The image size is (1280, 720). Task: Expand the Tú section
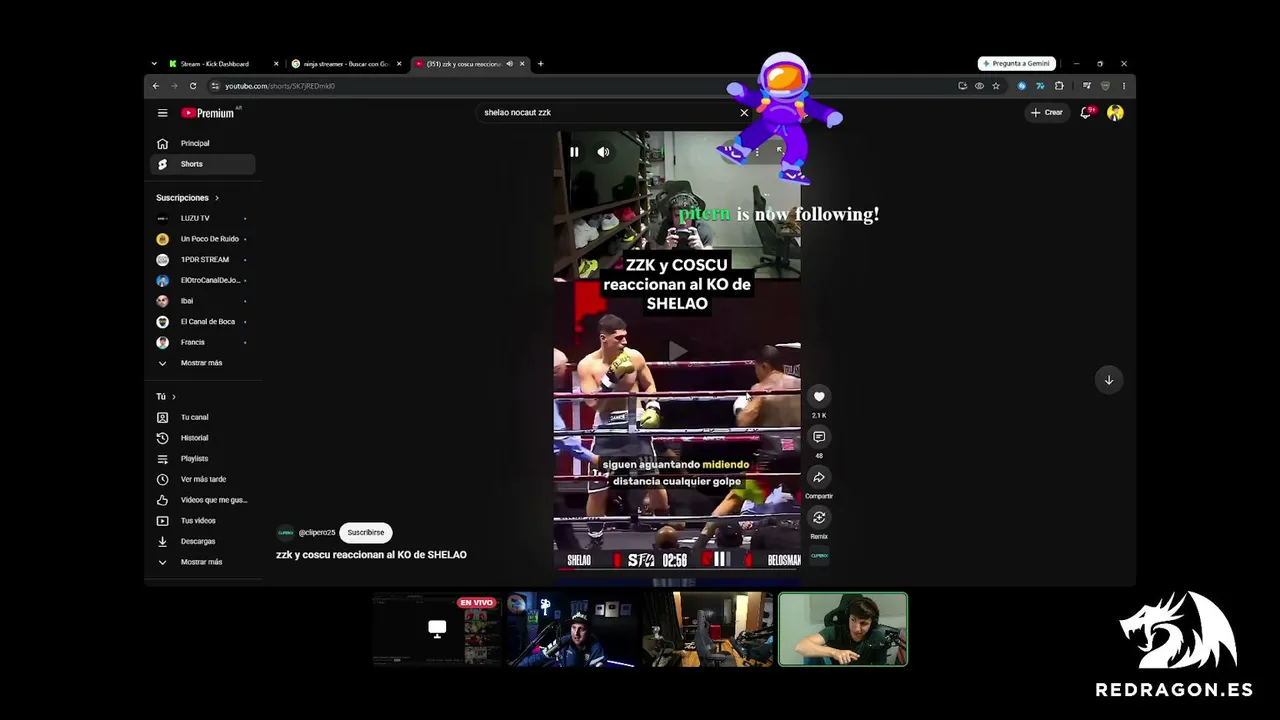tap(165, 397)
